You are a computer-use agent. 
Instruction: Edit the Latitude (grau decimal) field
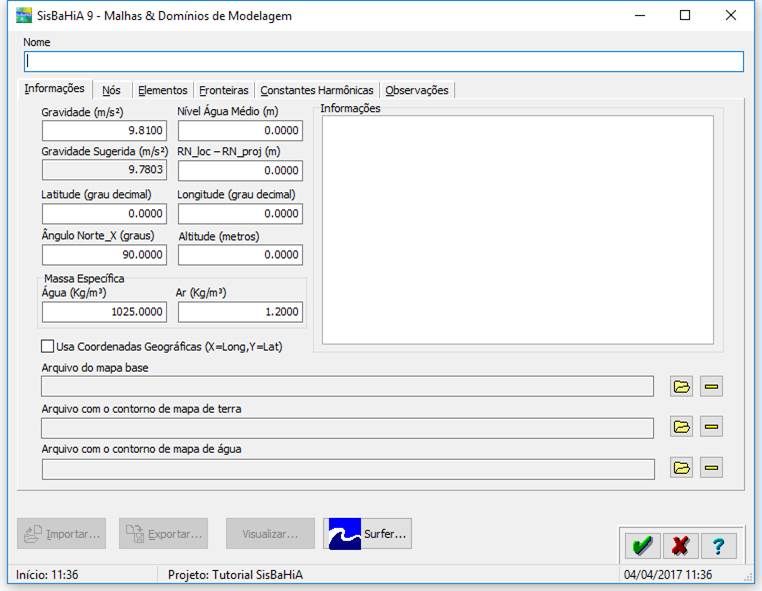pos(104,214)
